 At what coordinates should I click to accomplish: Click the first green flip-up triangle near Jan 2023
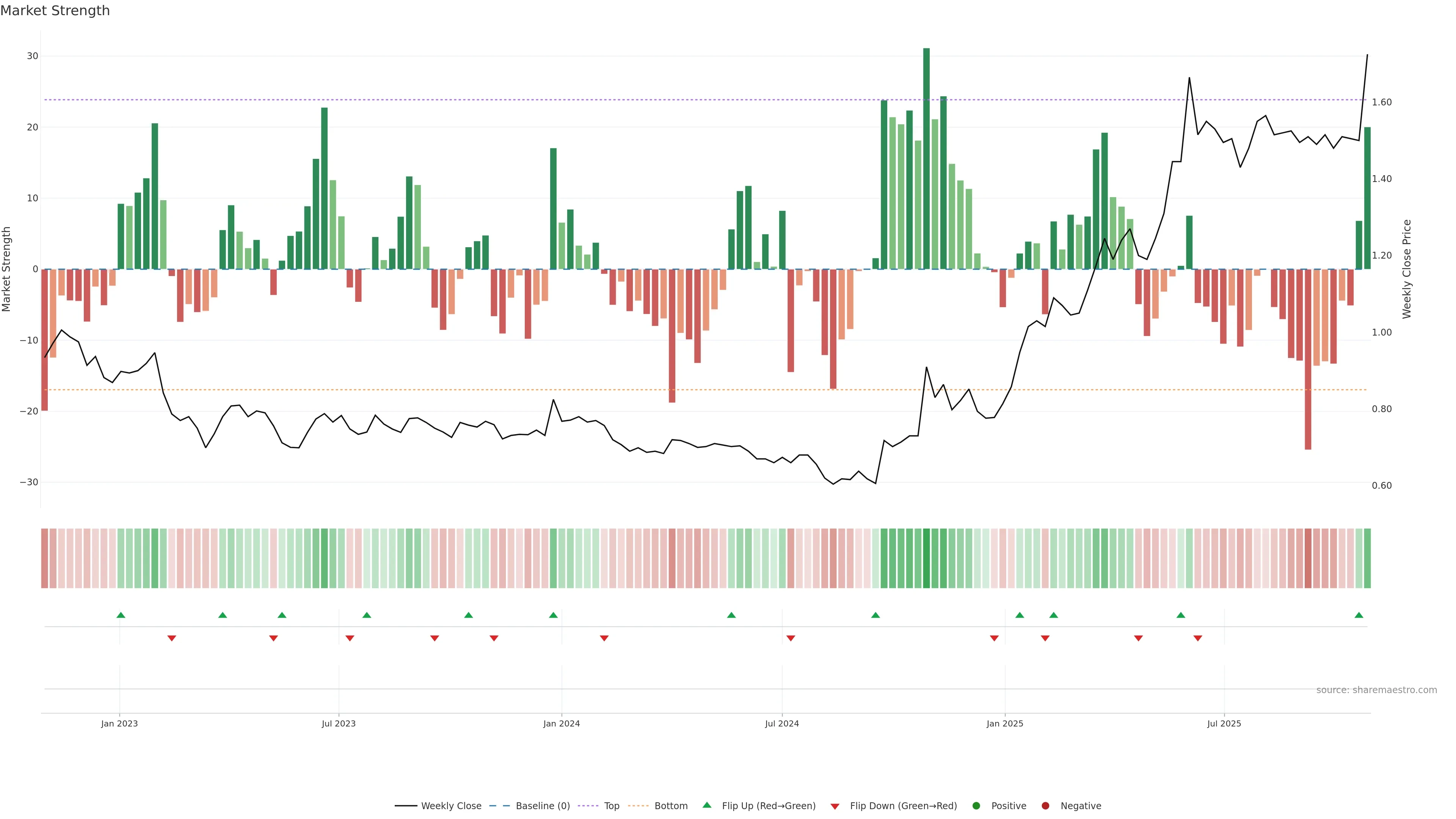pyautogui.click(x=121, y=615)
